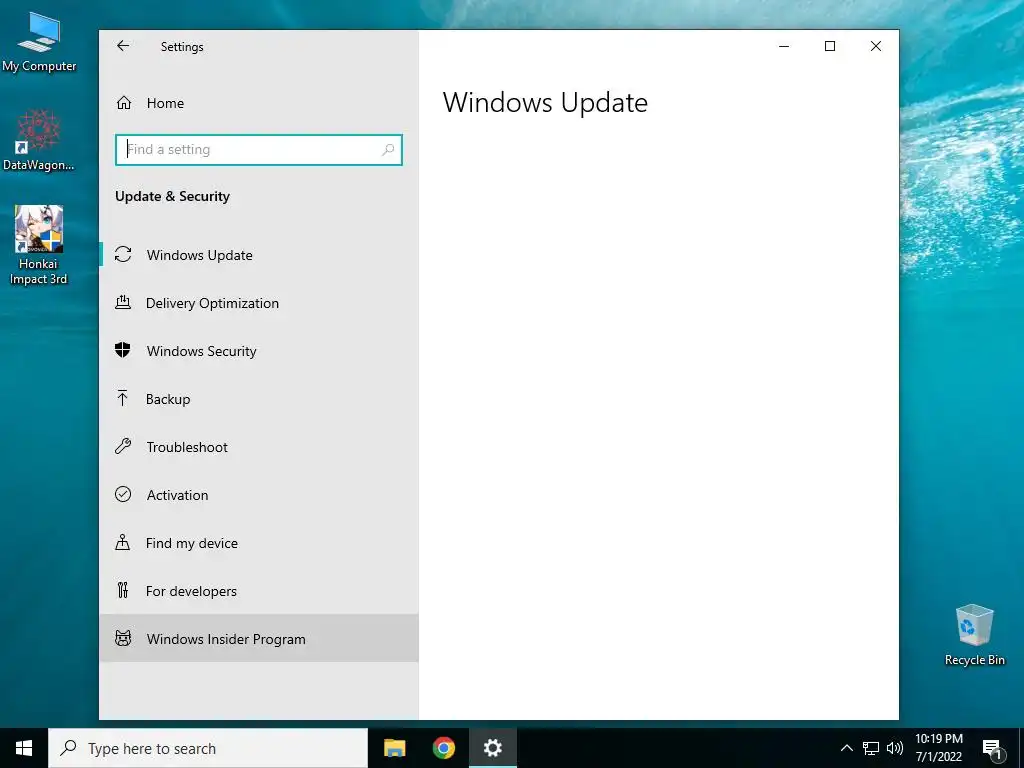
Task: Maximize the Settings window
Action: 830,46
